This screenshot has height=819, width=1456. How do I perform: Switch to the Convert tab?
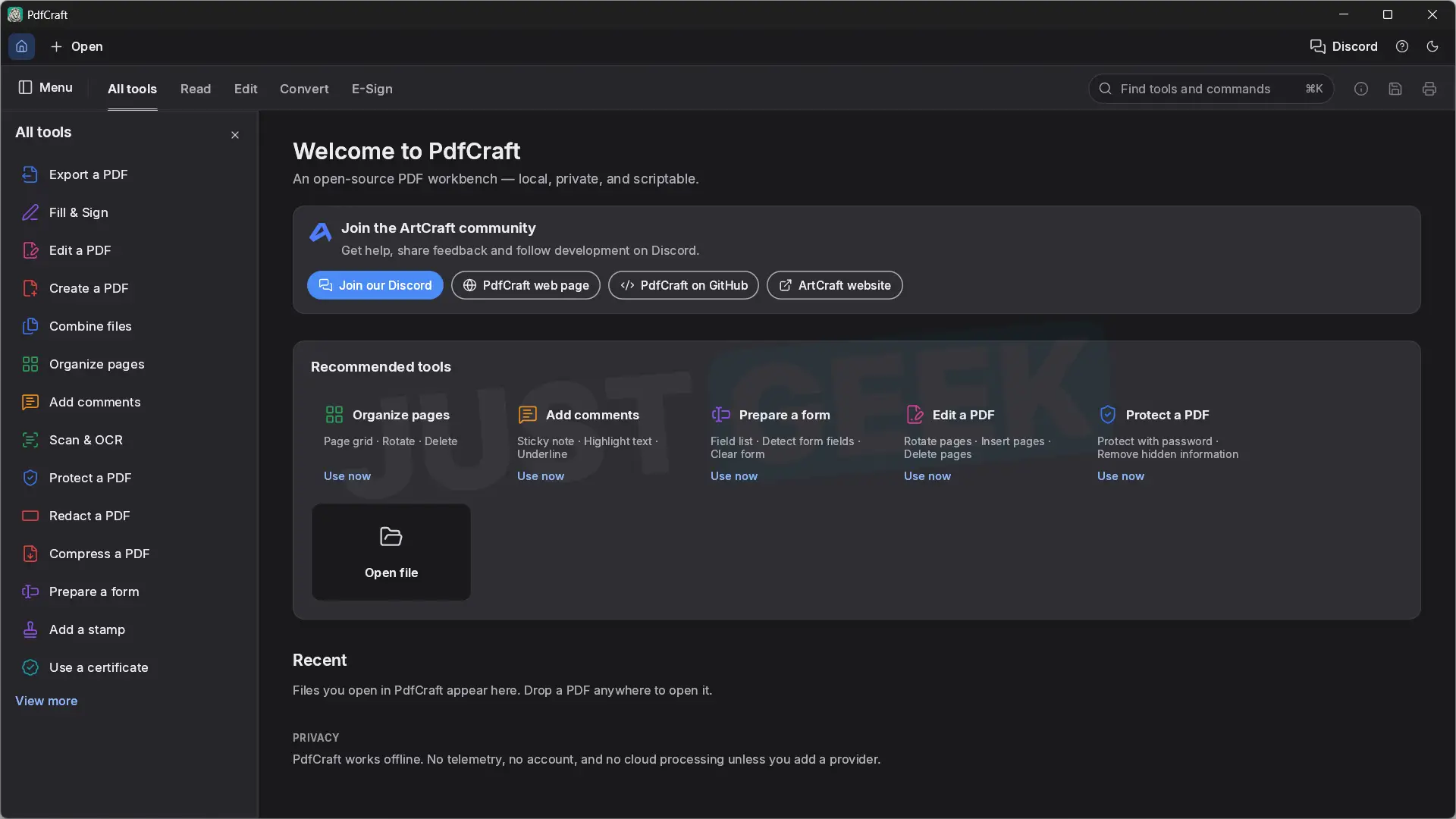[304, 89]
